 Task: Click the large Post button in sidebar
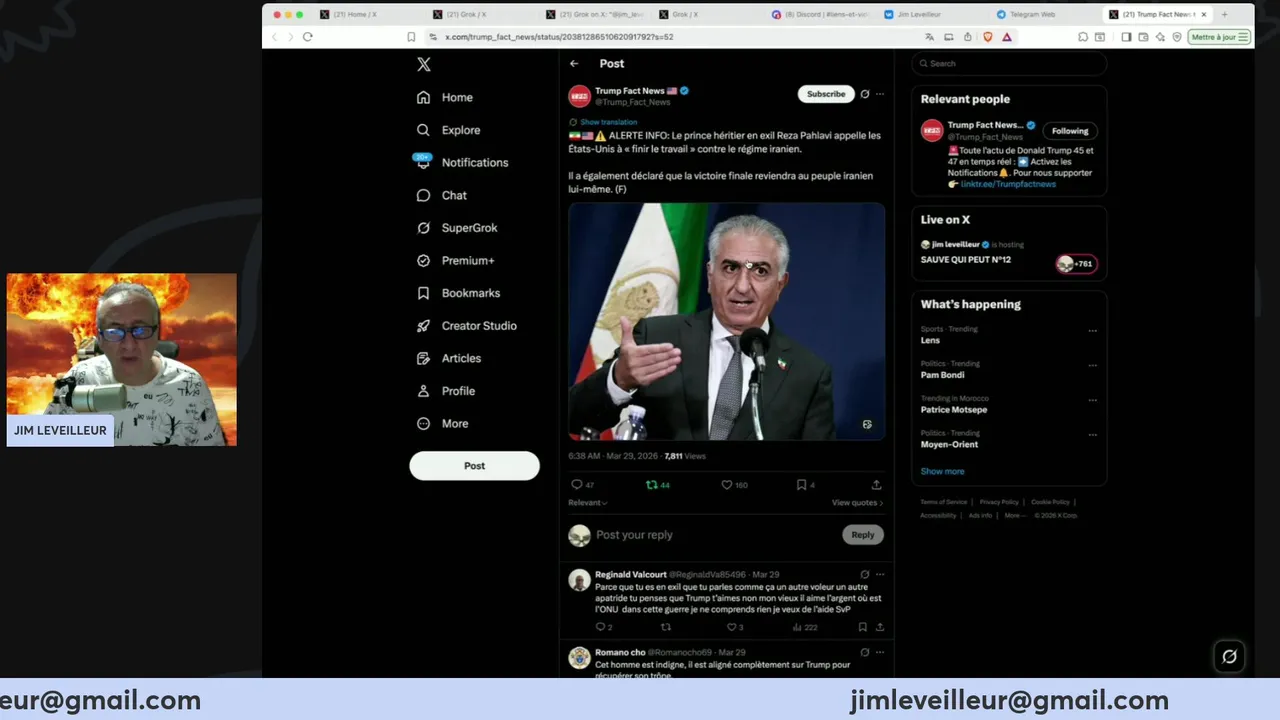(474, 466)
